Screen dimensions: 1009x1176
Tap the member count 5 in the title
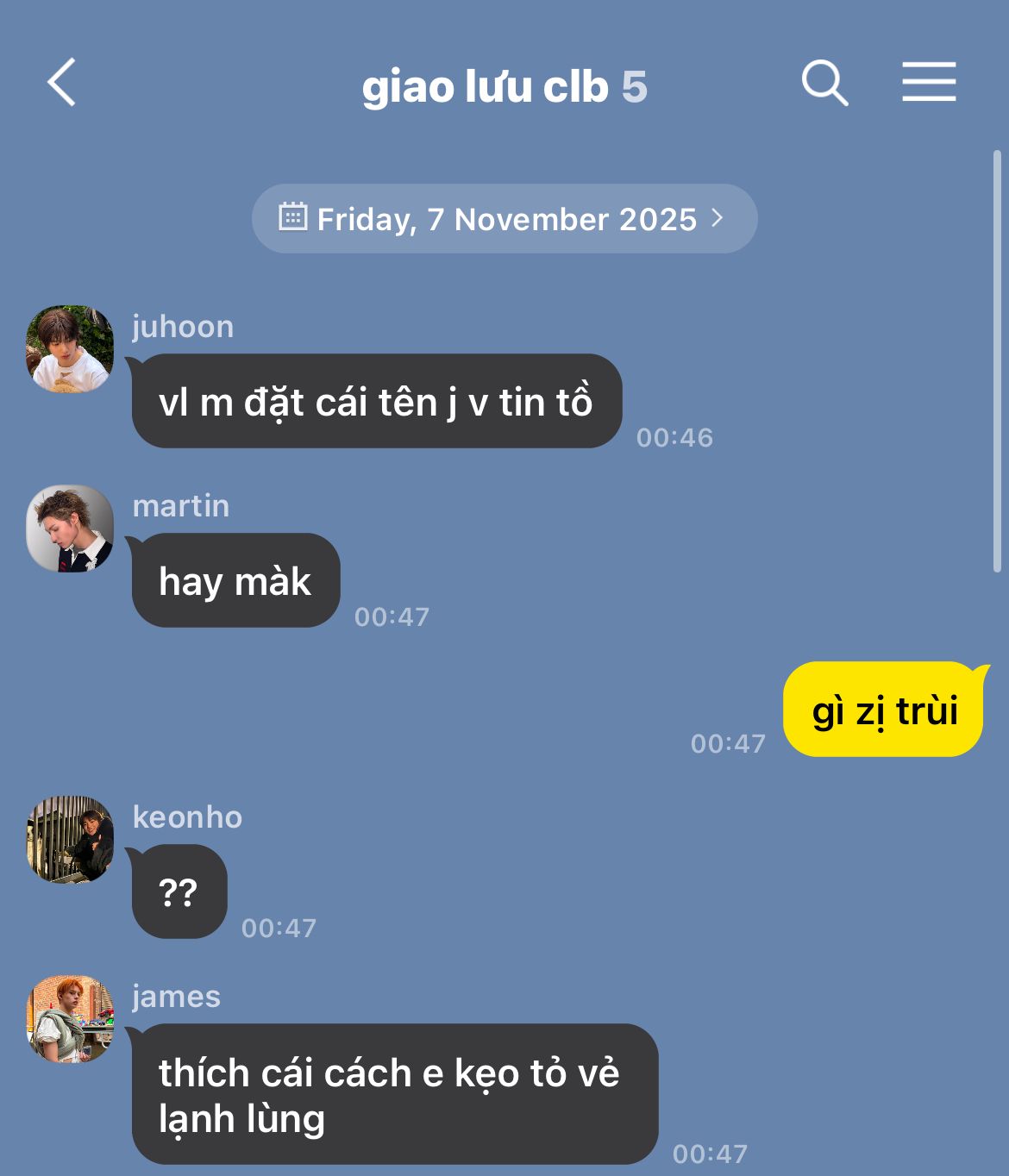tap(634, 86)
